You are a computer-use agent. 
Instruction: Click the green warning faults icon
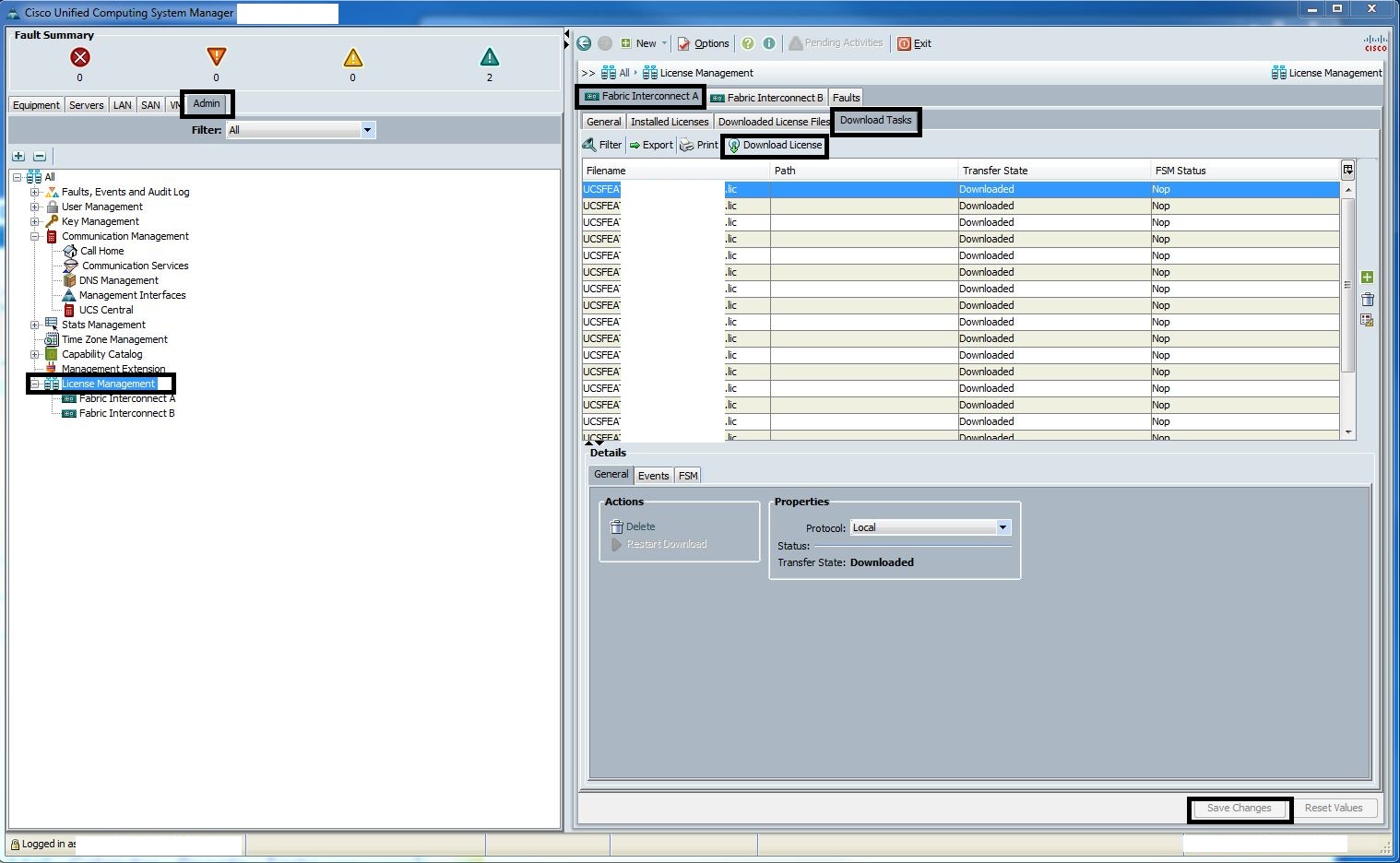coord(490,57)
